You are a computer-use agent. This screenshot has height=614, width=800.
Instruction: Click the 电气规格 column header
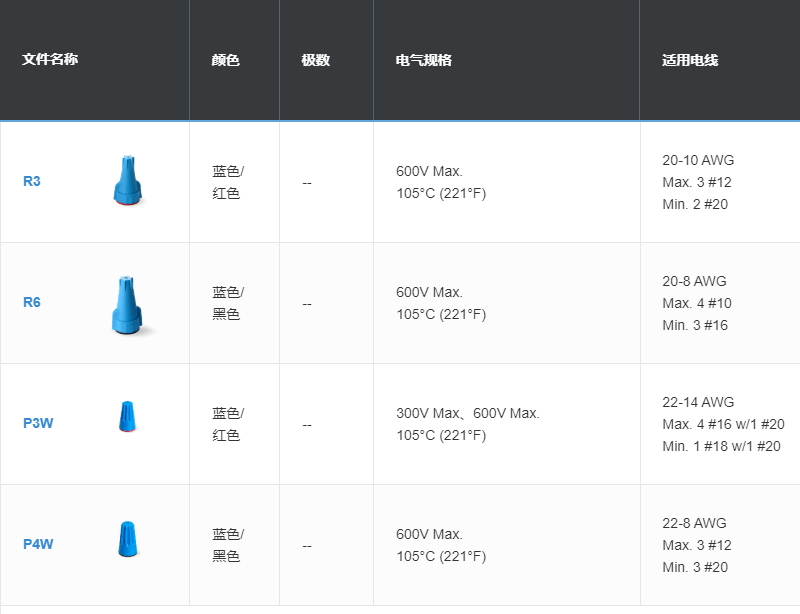[424, 60]
